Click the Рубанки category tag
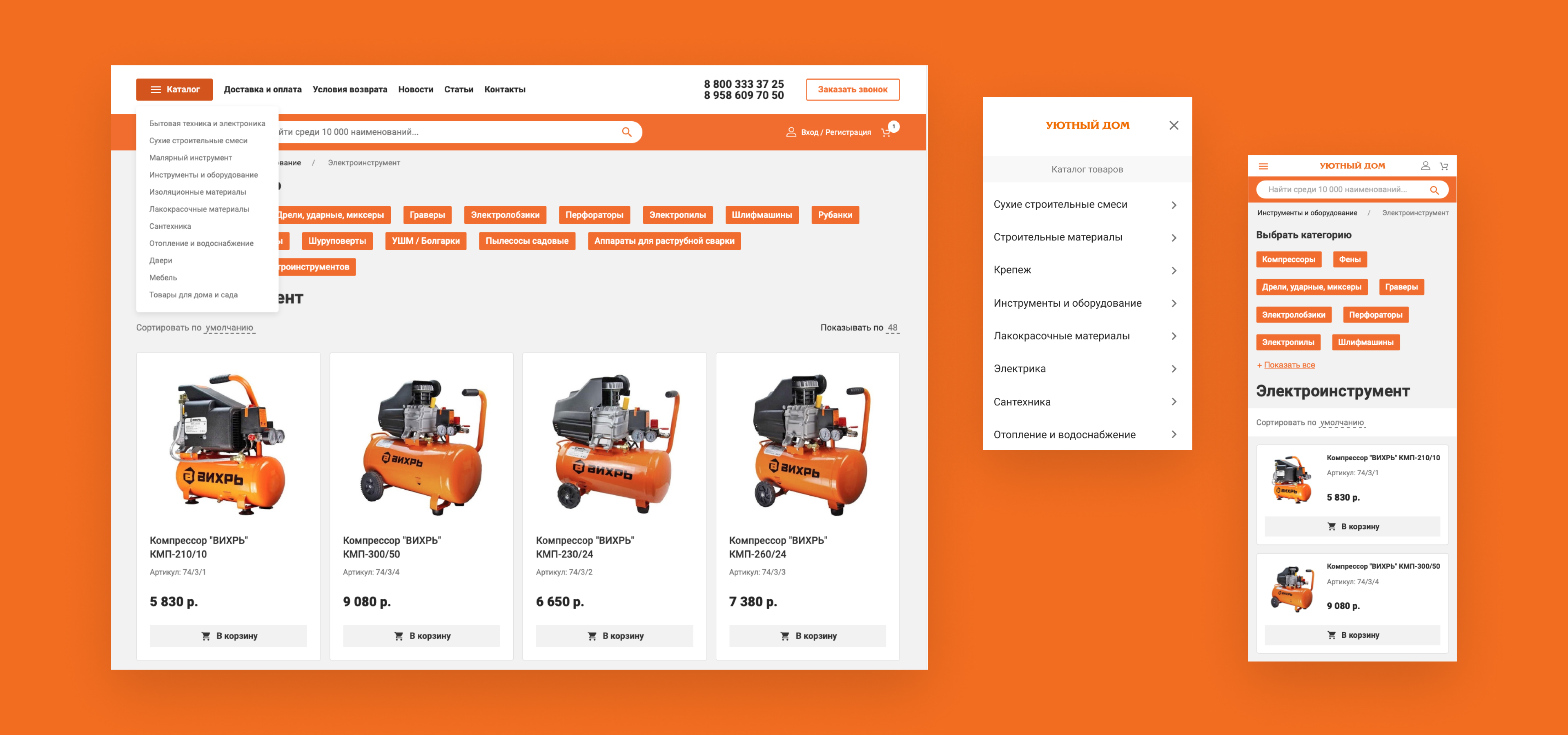 click(x=835, y=215)
